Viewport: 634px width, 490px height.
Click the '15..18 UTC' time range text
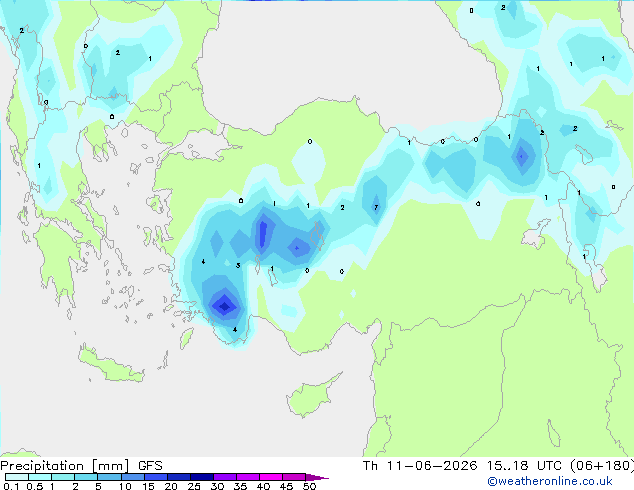point(524,466)
